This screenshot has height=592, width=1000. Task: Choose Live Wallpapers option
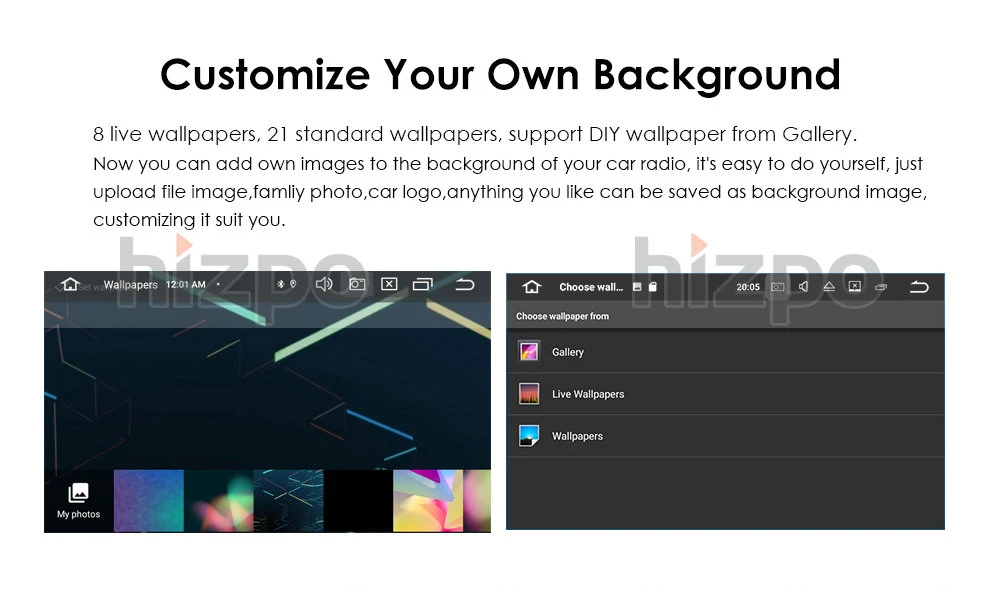tap(725, 394)
